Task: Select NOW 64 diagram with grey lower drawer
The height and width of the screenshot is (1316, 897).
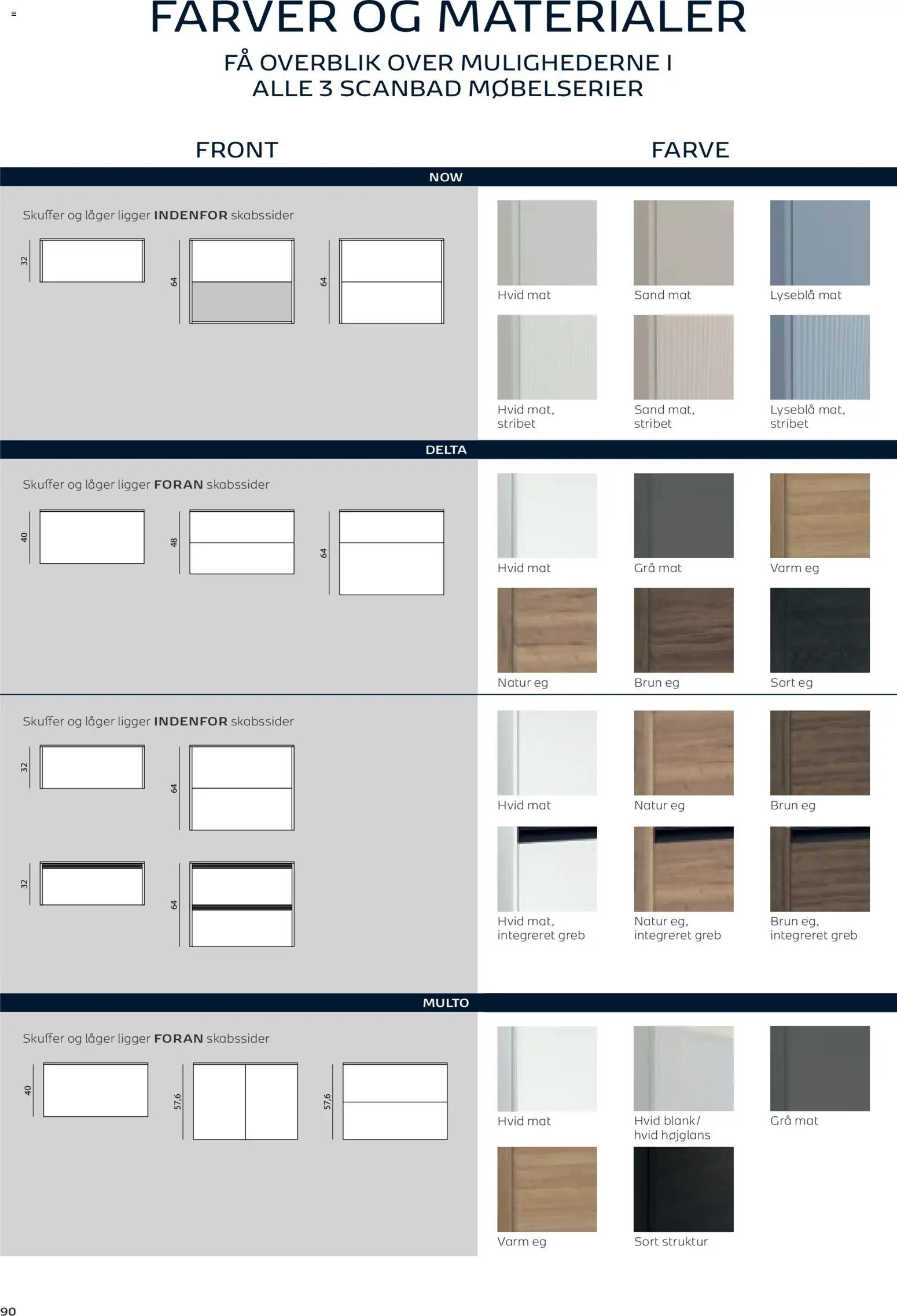Action: [x=242, y=281]
